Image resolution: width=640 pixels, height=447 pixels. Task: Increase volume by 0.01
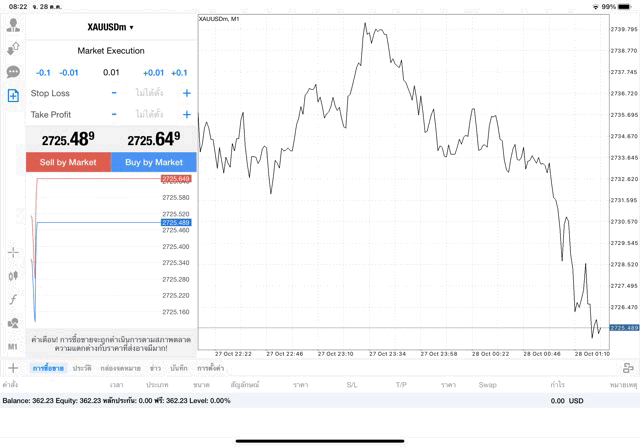pyautogui.click(x=153, y=73)
